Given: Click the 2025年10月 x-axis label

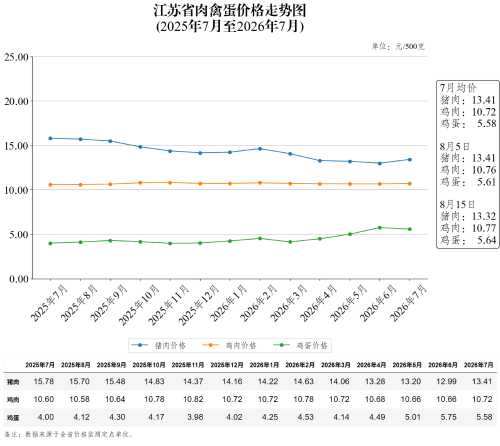Looking at the screenshot, I should click(139, 305).
